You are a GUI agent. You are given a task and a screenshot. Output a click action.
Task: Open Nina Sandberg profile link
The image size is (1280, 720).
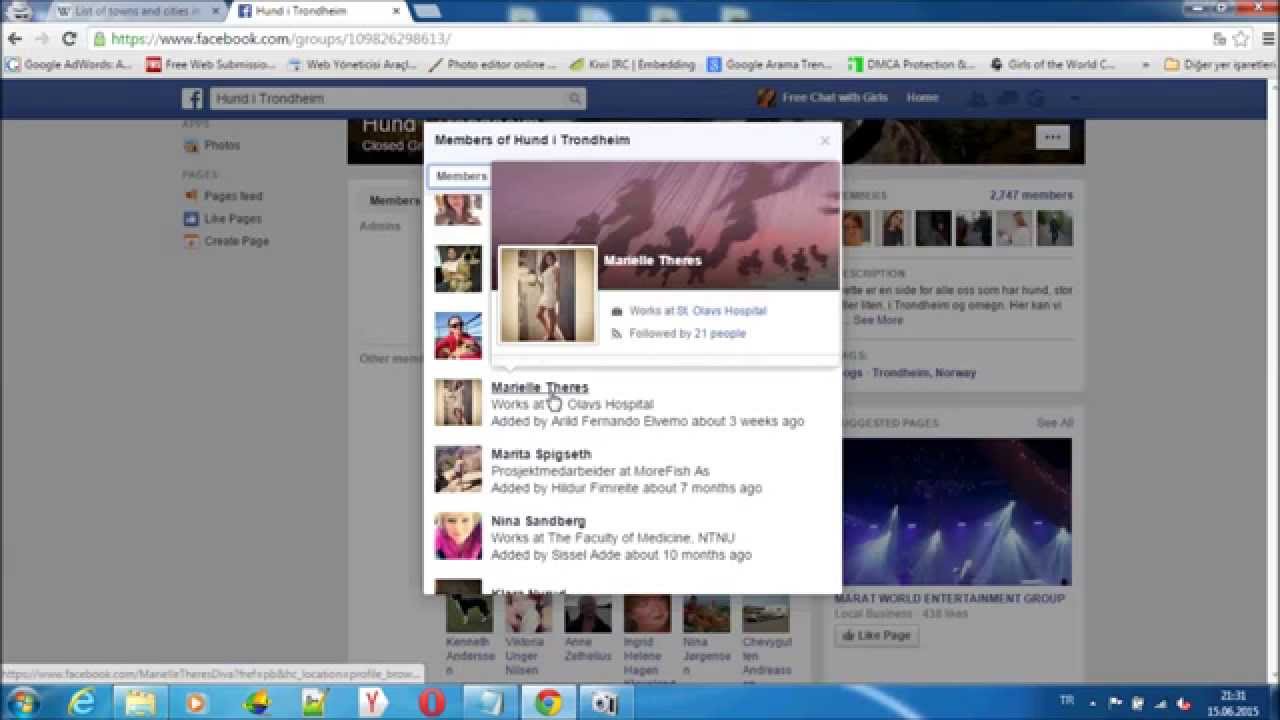pyautogui.click(x=538, y=521)
